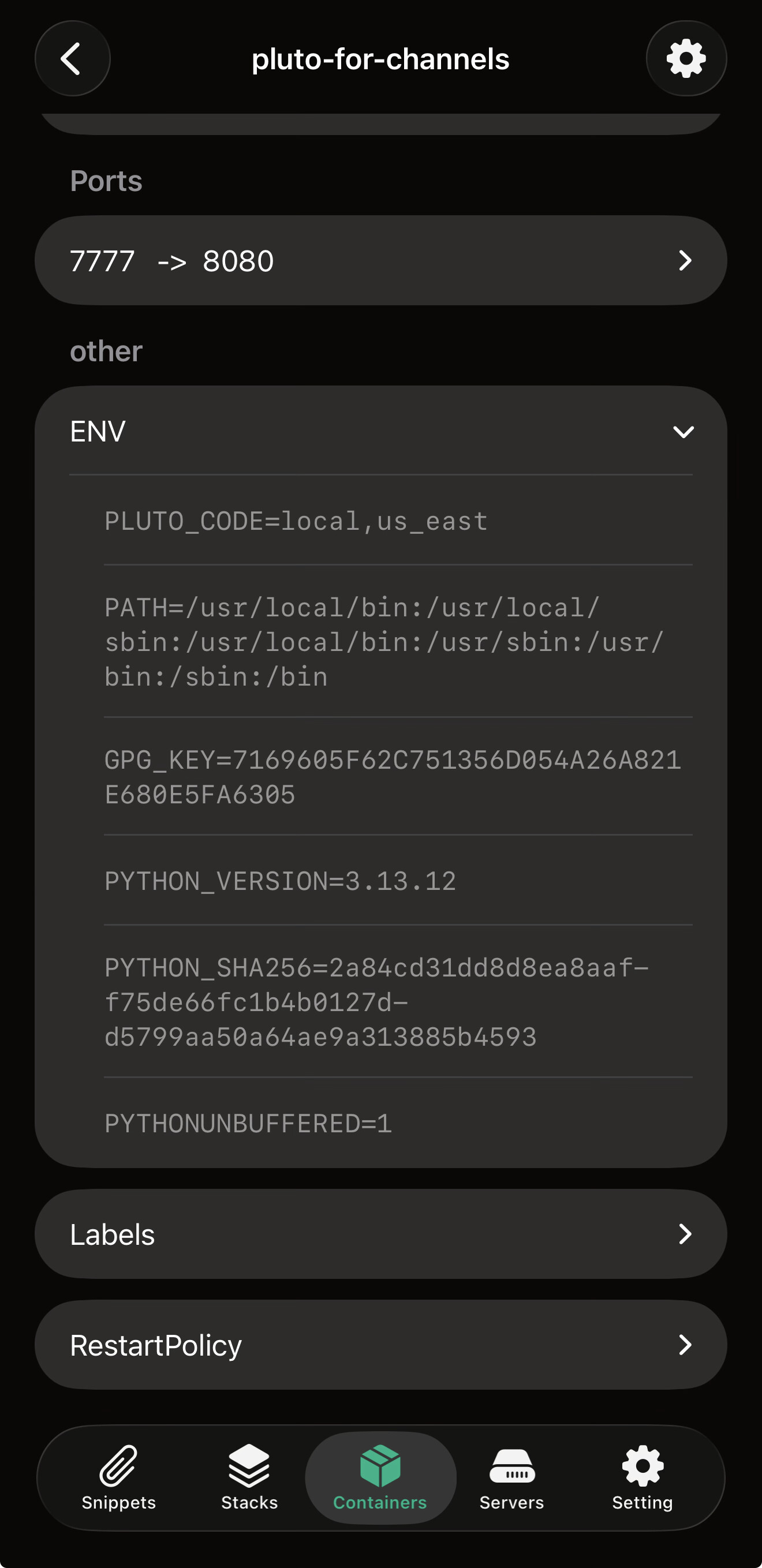Image resolution: width=762 pixels, height=1568 pixels.
Task: Open the 7777 -> 8080 port mapping
Action: [x=380, y=260]
